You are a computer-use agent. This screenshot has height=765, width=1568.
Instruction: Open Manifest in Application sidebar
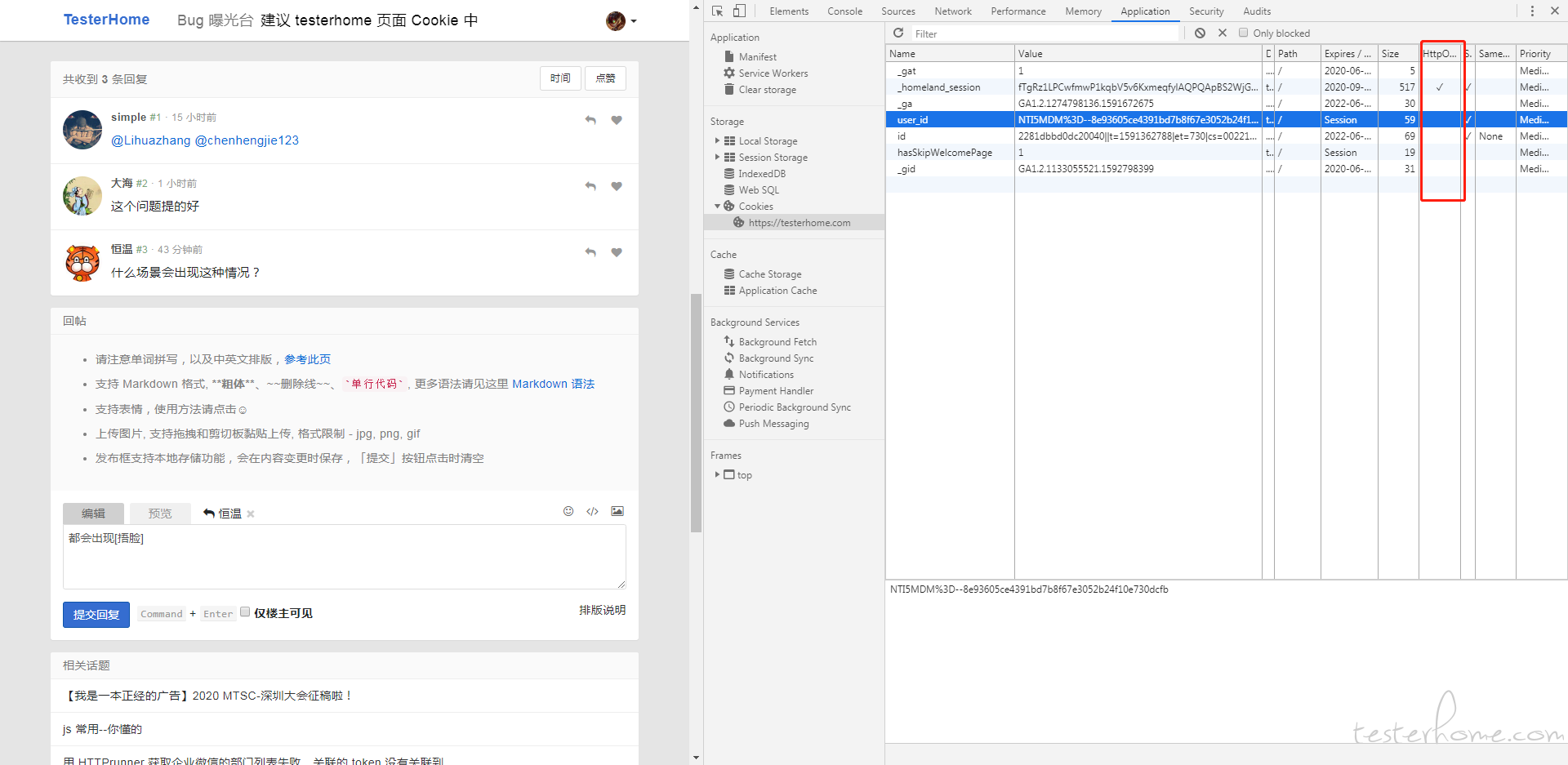coord(757,56)
